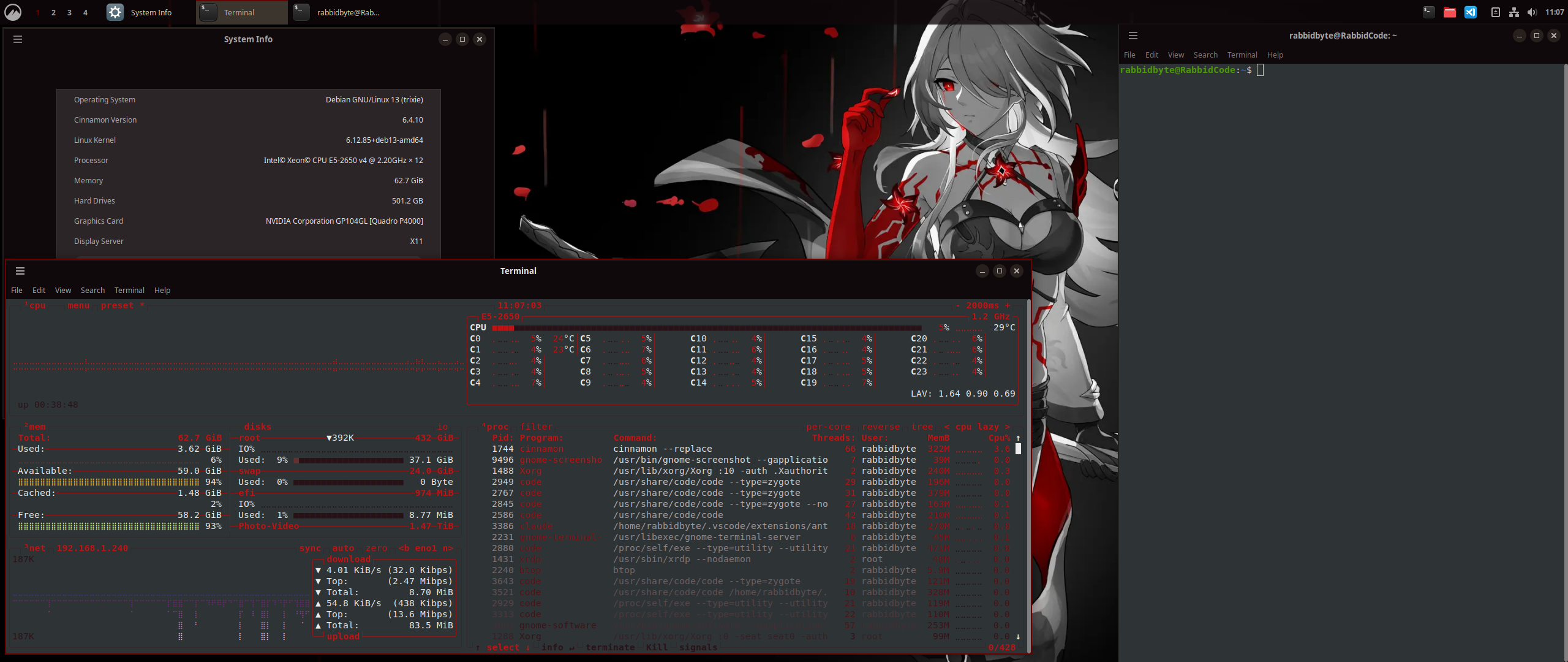Click the process list scrollbar thumb
Screen dimensions: 1568x662
[1018, 449]
